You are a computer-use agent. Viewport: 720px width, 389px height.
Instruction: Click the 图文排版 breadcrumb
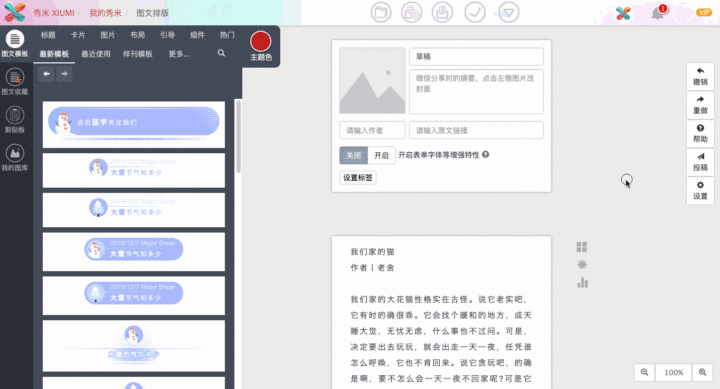152,13
